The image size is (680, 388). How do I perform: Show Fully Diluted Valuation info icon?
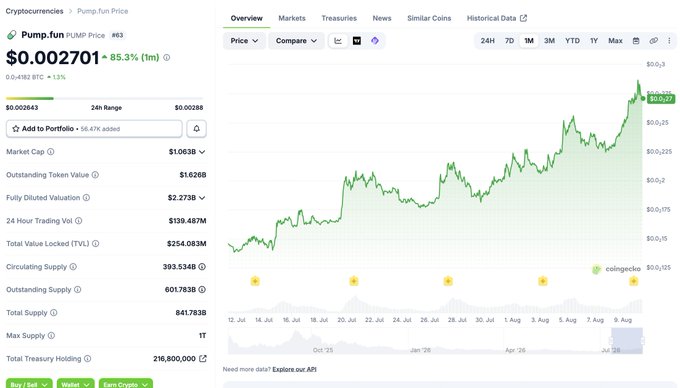(87, 198)
